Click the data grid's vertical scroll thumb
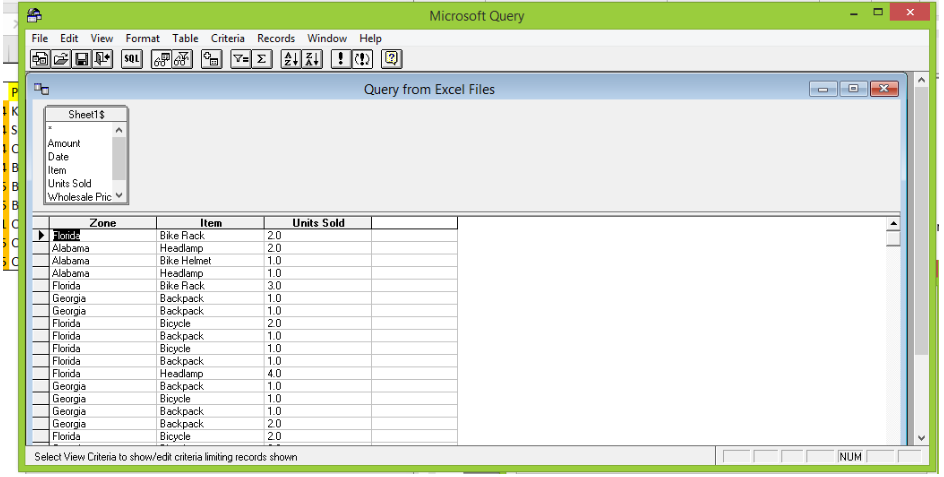 point(893,238)
